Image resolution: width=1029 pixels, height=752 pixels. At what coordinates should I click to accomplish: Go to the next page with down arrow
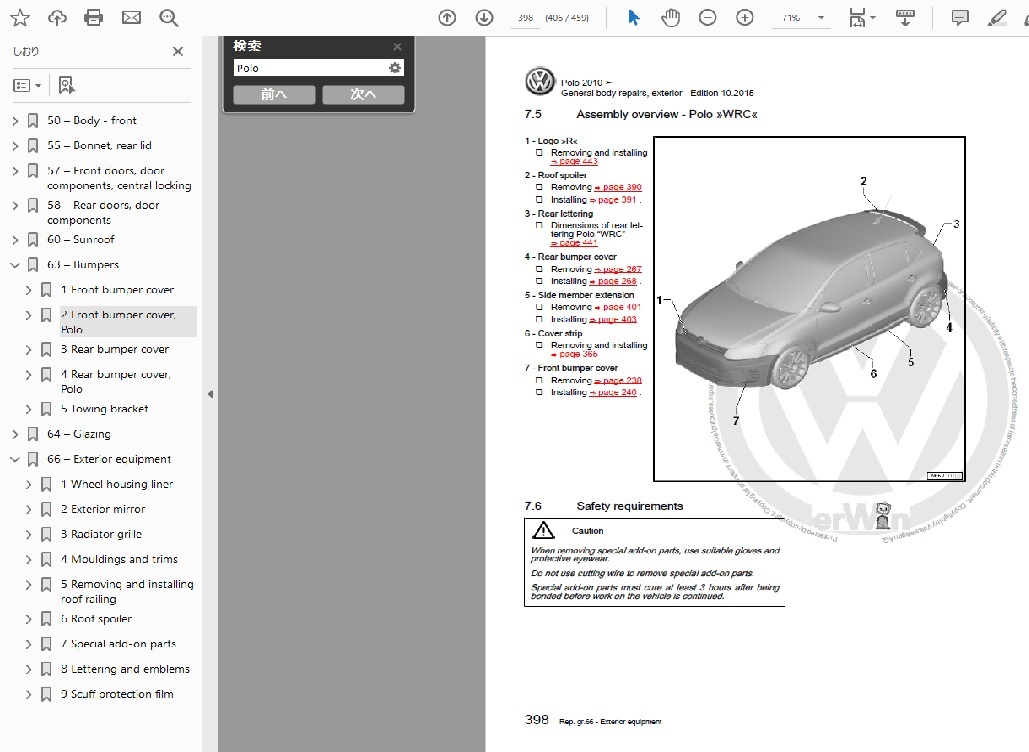pyautogui.click(x=484, y=18)
